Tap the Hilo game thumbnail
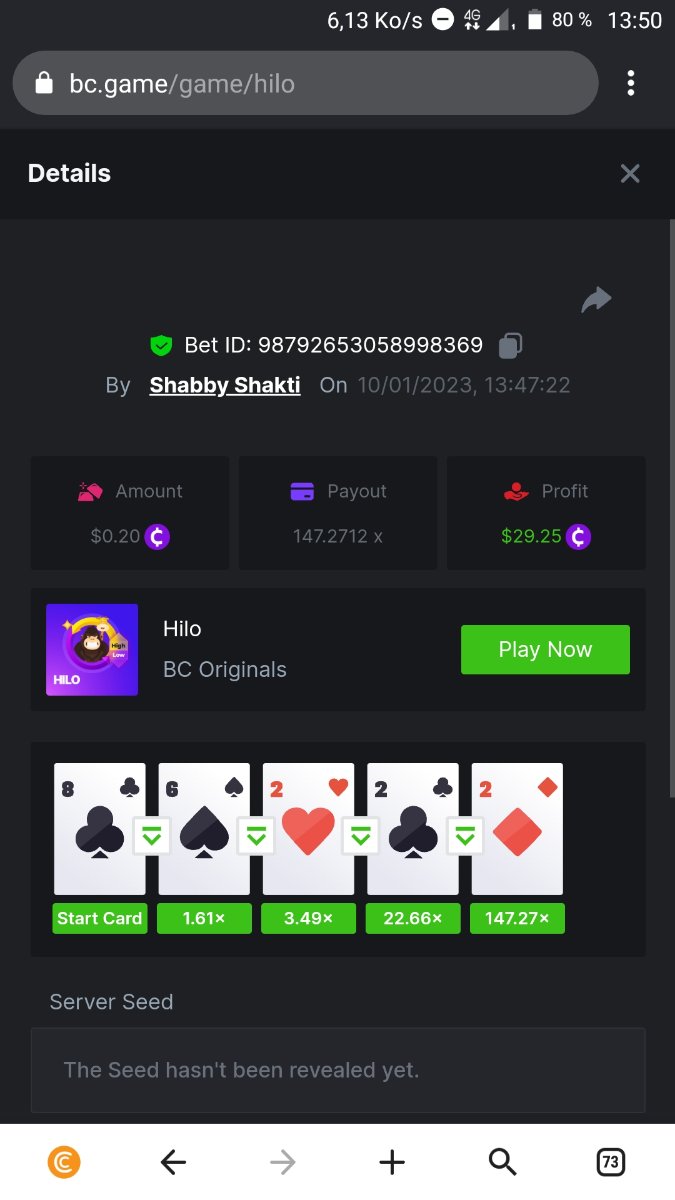This screenshot has width=675, height=1200. click(92, 650)
